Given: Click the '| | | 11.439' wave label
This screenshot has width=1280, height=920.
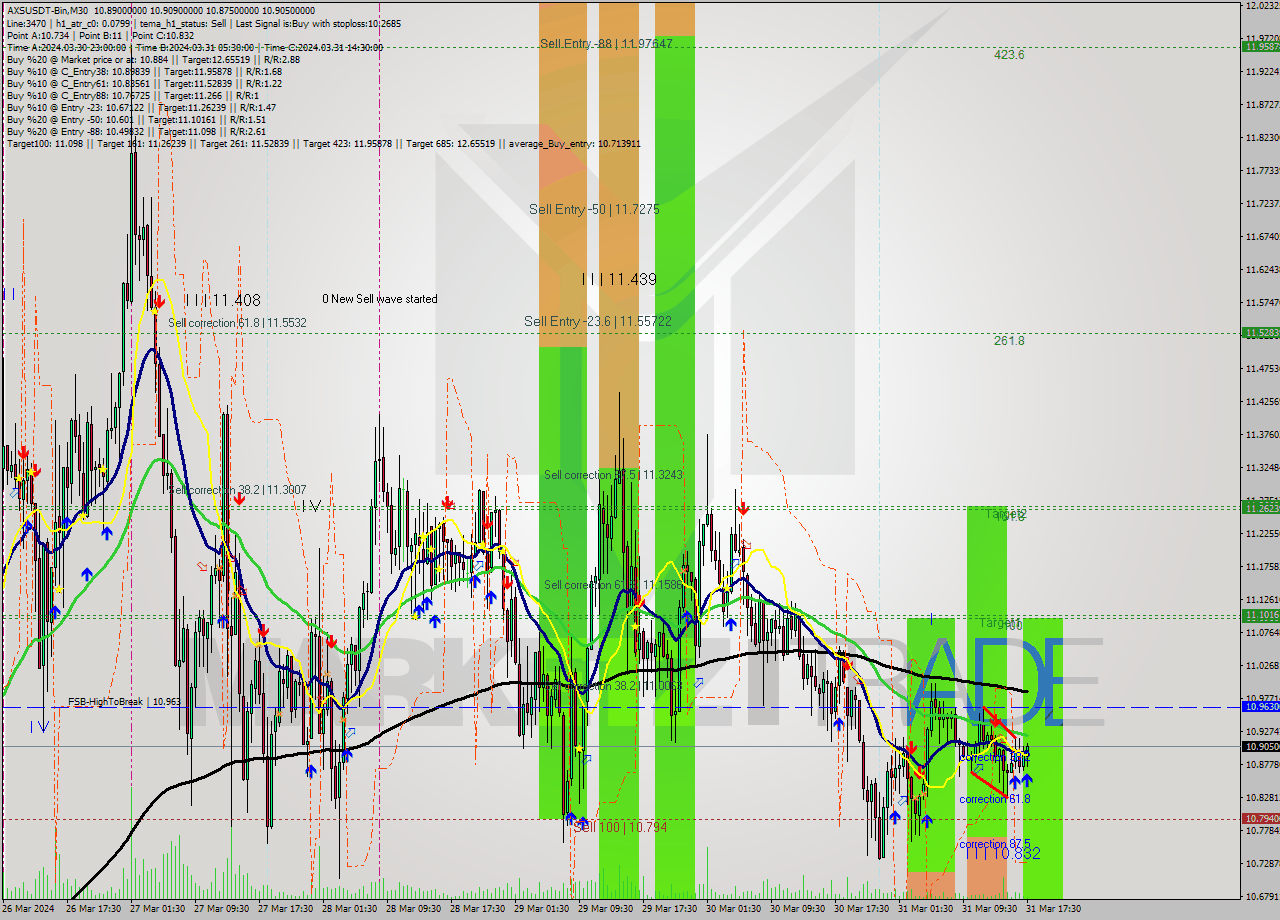Looking at the screenshot, I should click(619, 280).
